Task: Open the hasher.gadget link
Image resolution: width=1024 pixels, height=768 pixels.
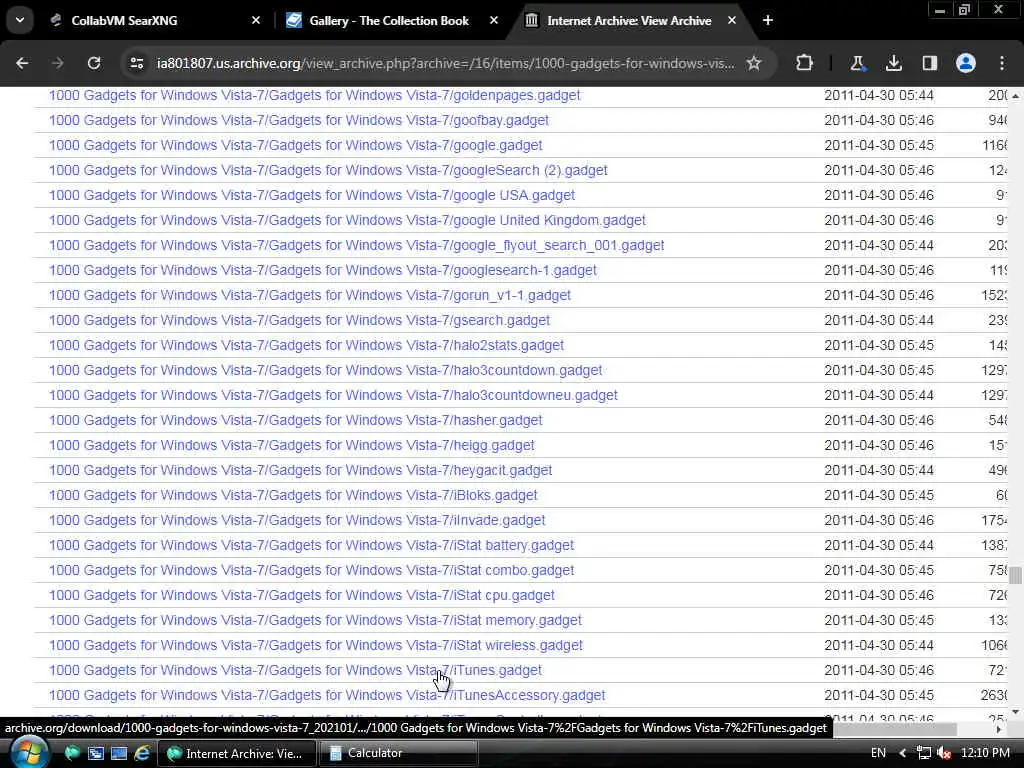Action: pos(295,421)
